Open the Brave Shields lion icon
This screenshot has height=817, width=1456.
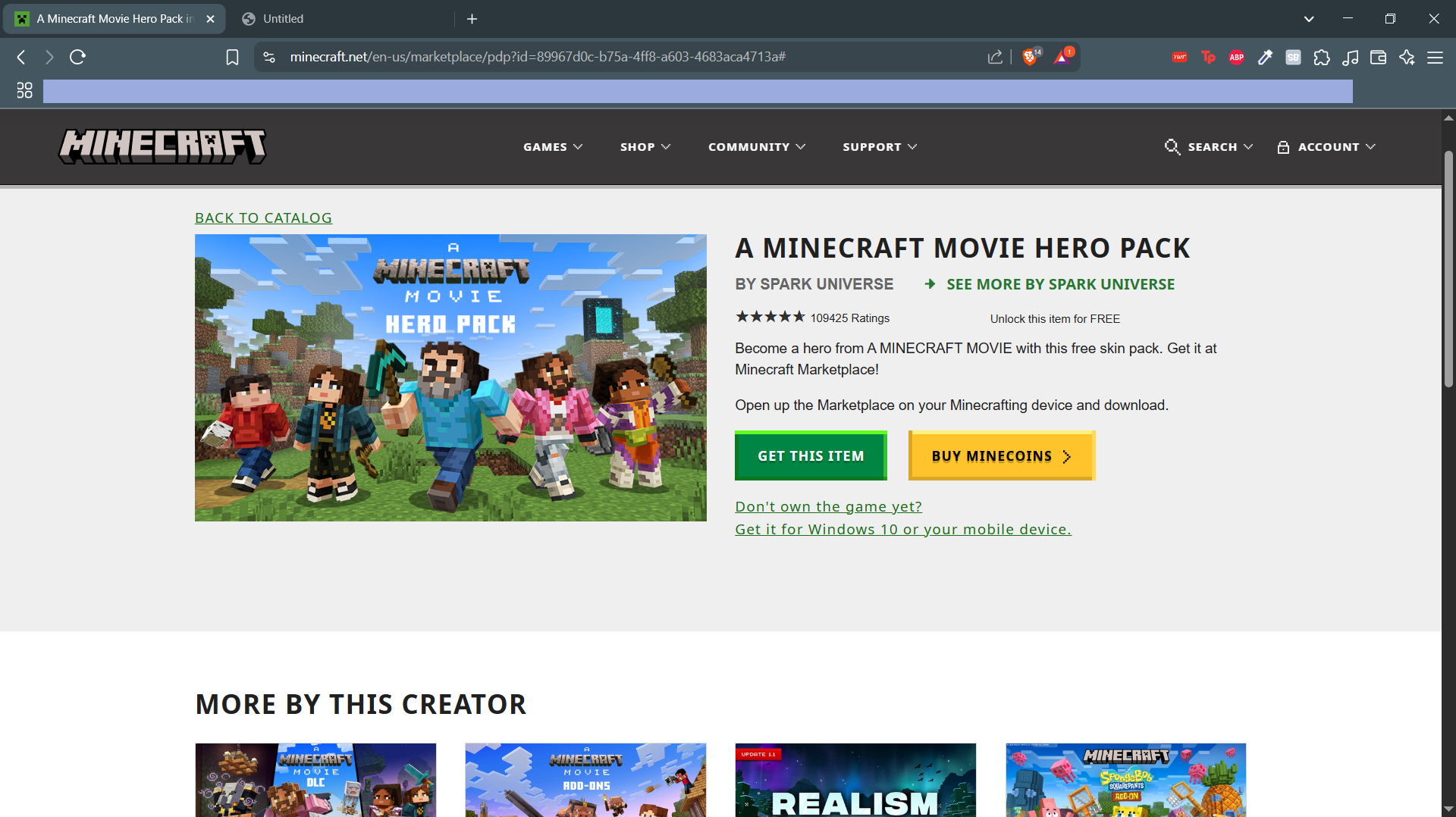pyautogui.click(x=1030, y=57)
